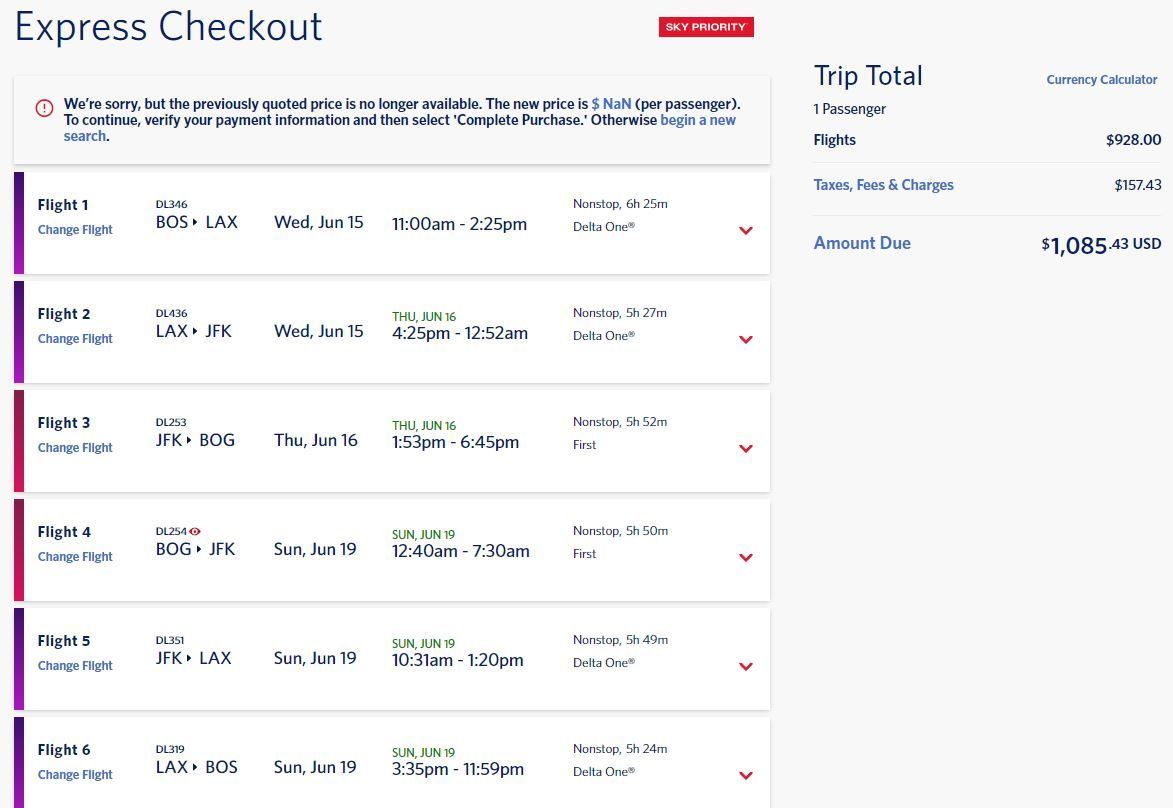Viewport: 1173px width, 808px height.
Task: Expand Flight 4 BOG to JFK details
Action: tap(746, 557)
